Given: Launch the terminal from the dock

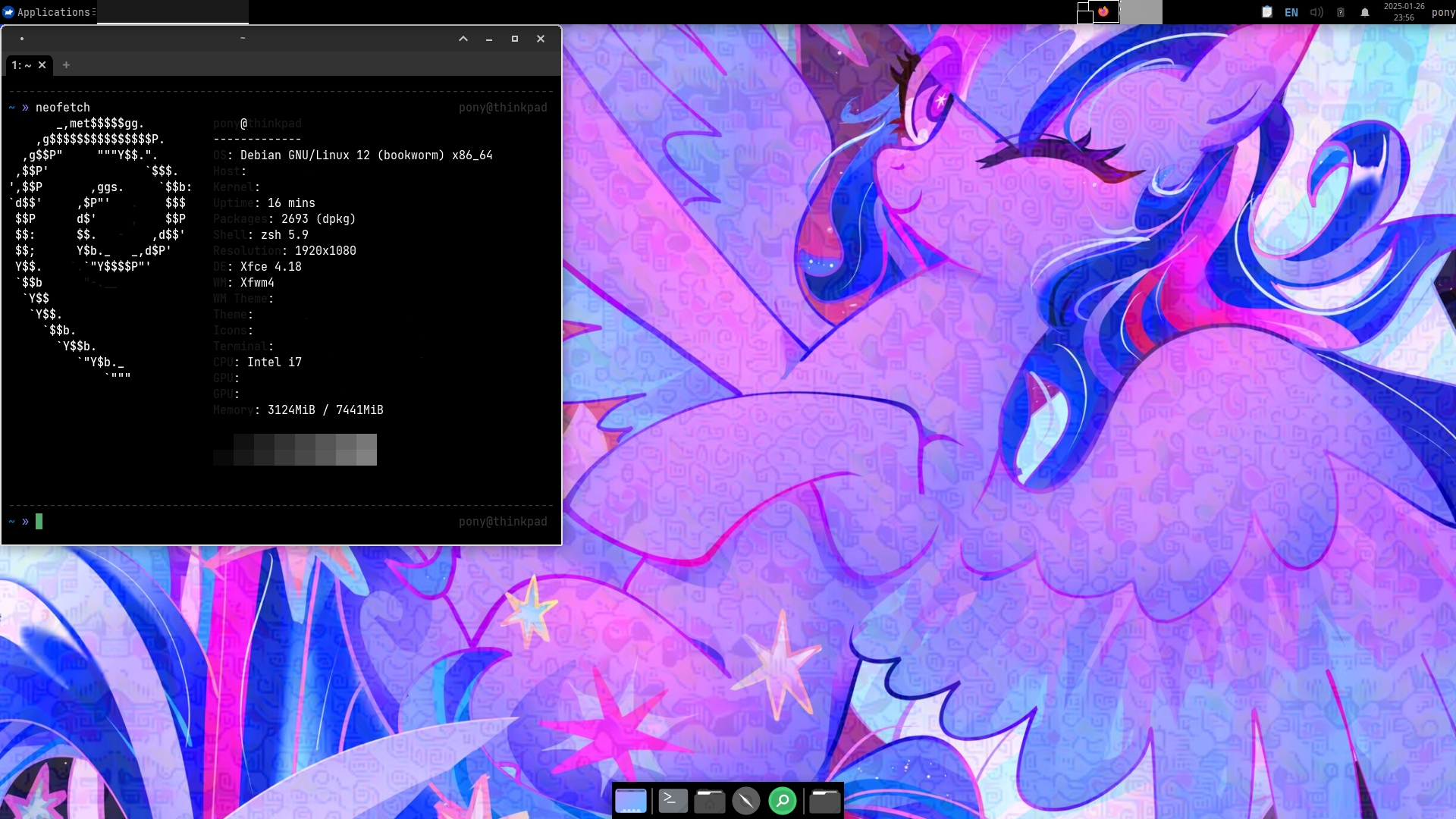Looking at the screenshot, I should (673, 801).
